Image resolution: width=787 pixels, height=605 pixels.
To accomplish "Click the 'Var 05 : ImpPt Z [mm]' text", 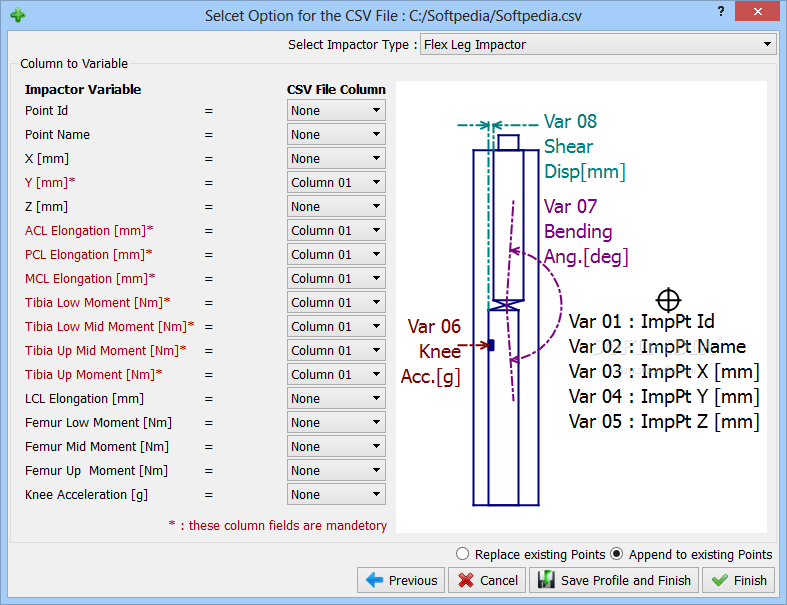I will coord(664,422).
